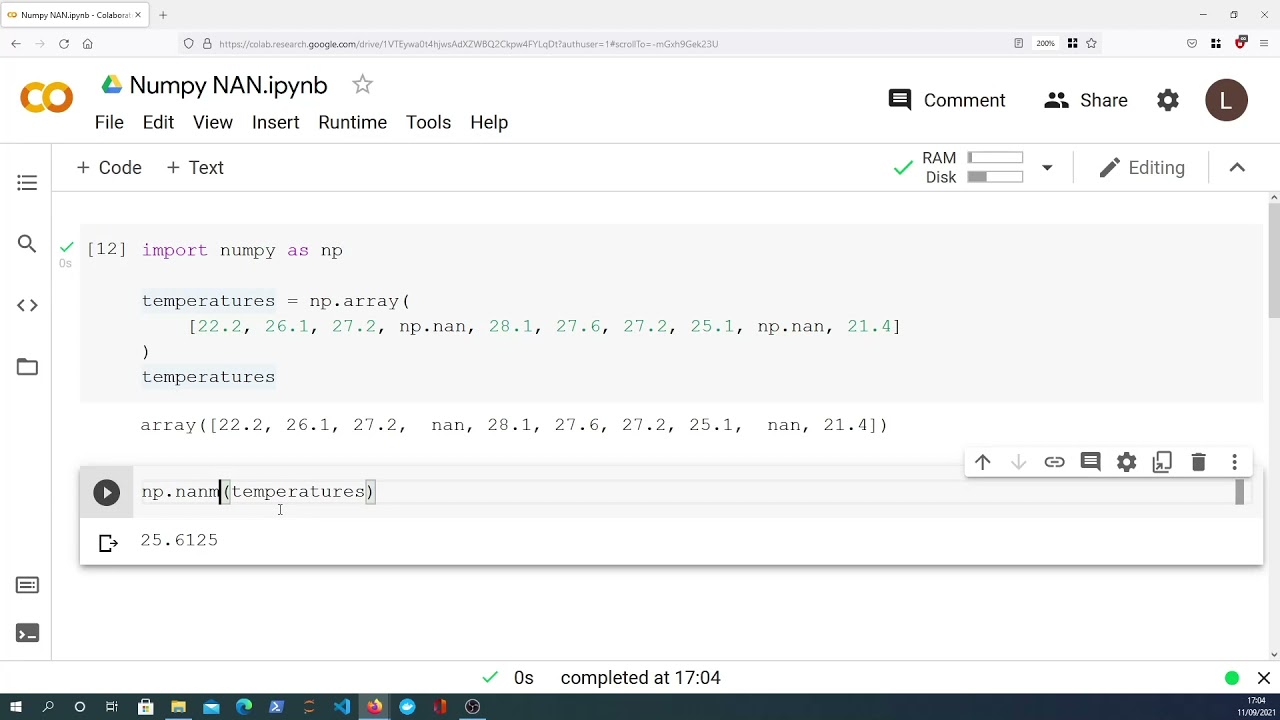Click the Share button
1280x720 pixels.
coord(1086,100)
